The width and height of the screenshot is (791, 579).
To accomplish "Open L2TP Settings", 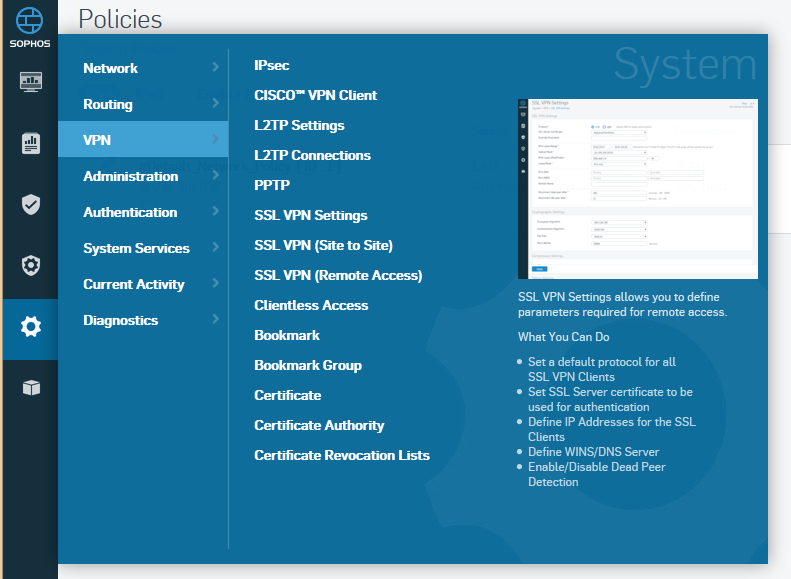I will coord(299,126).
